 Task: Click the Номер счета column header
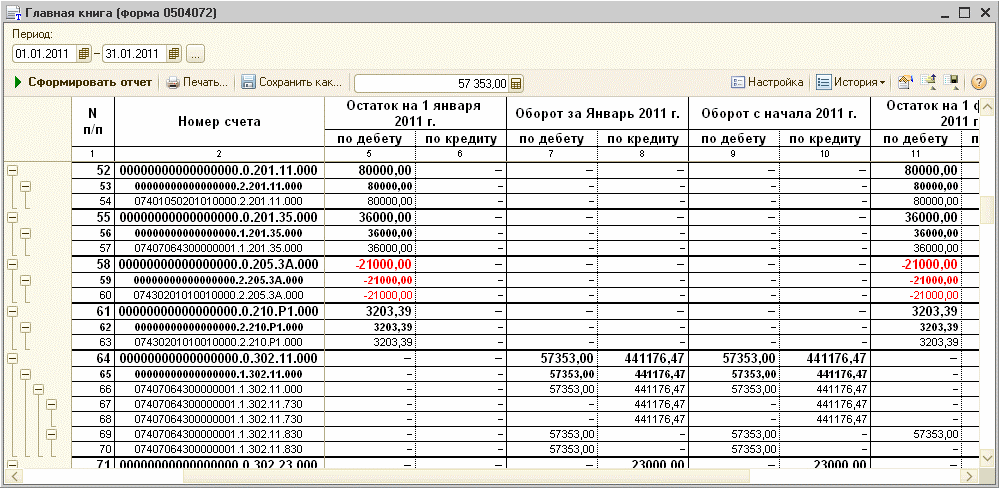point(219,122)
